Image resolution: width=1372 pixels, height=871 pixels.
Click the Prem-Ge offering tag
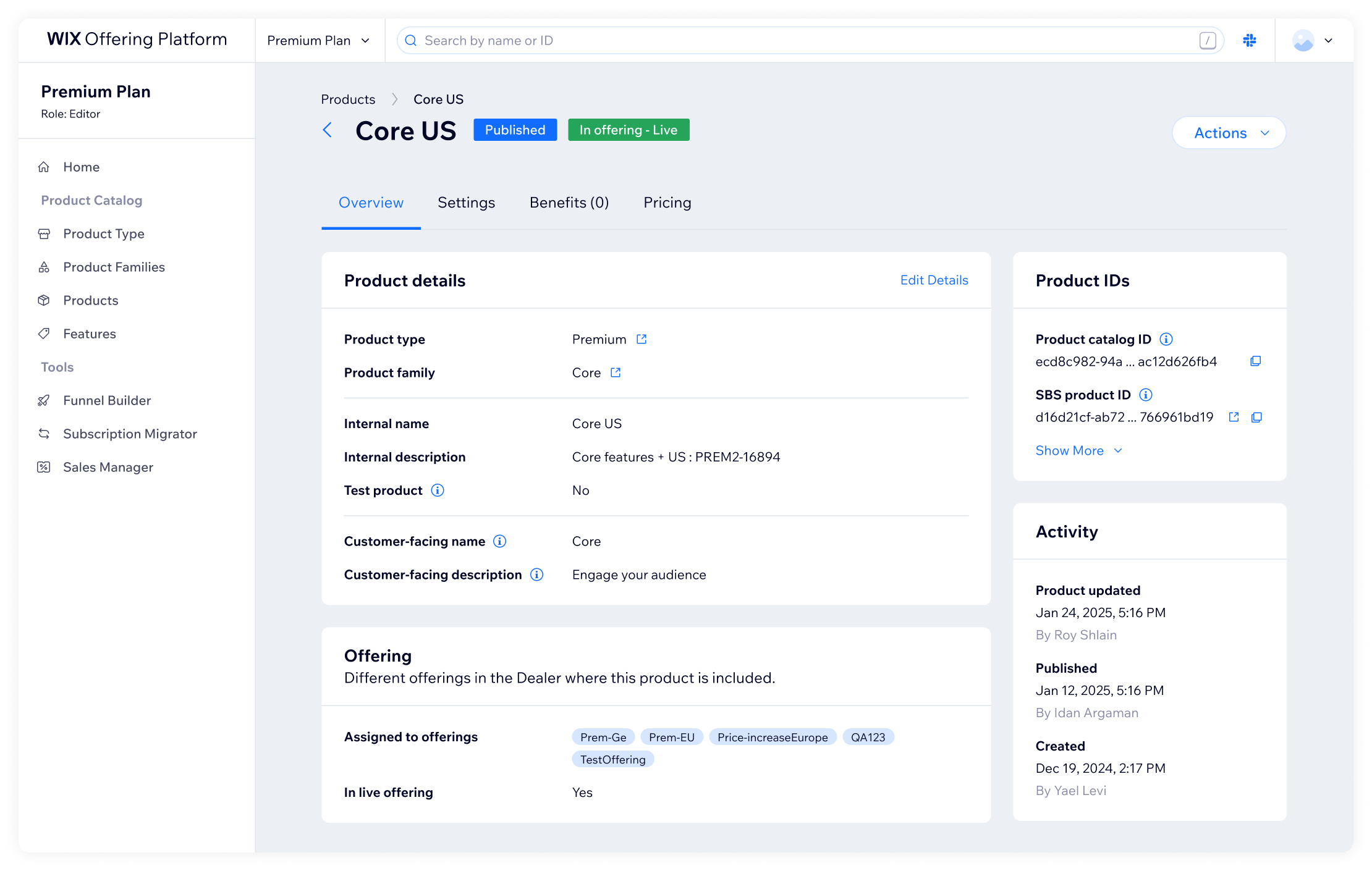603,737
